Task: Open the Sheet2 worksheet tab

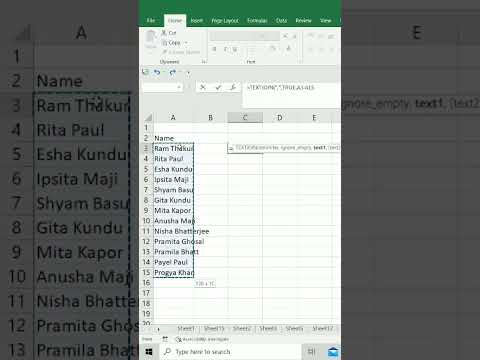Action: pos(242,328)
